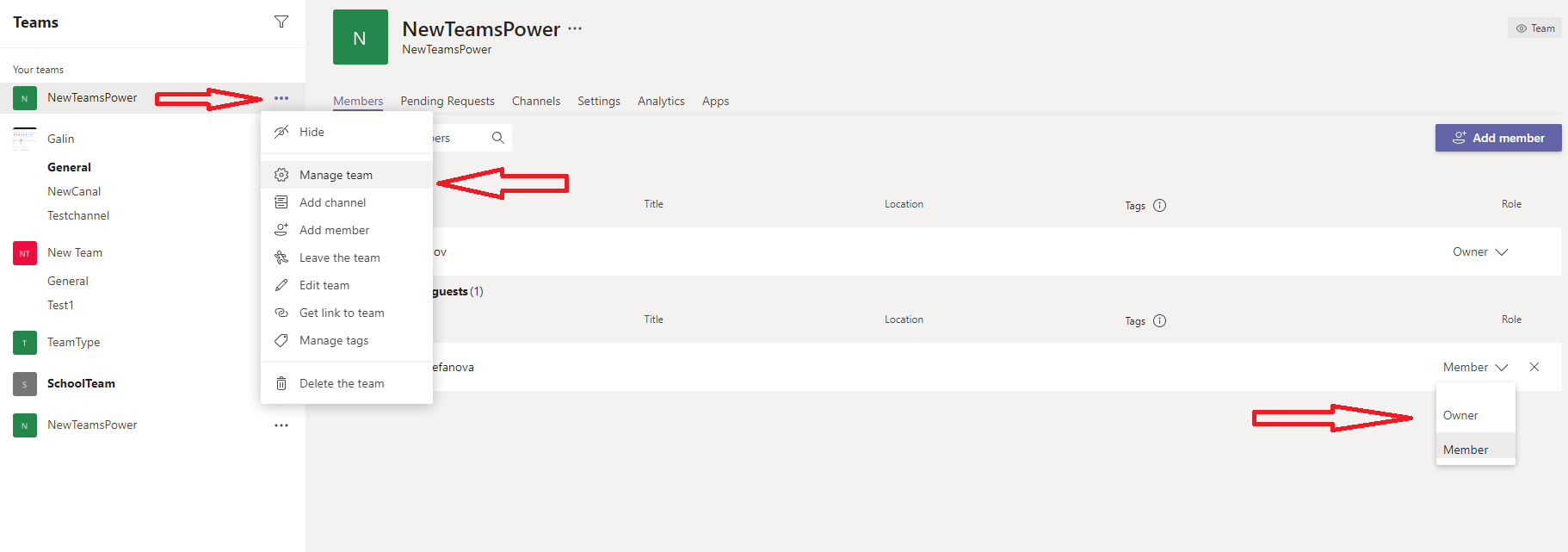Viewport: 1568px width, 552px height.
Task: Click the Hide icon in context menu
Action: coord(281,132)
